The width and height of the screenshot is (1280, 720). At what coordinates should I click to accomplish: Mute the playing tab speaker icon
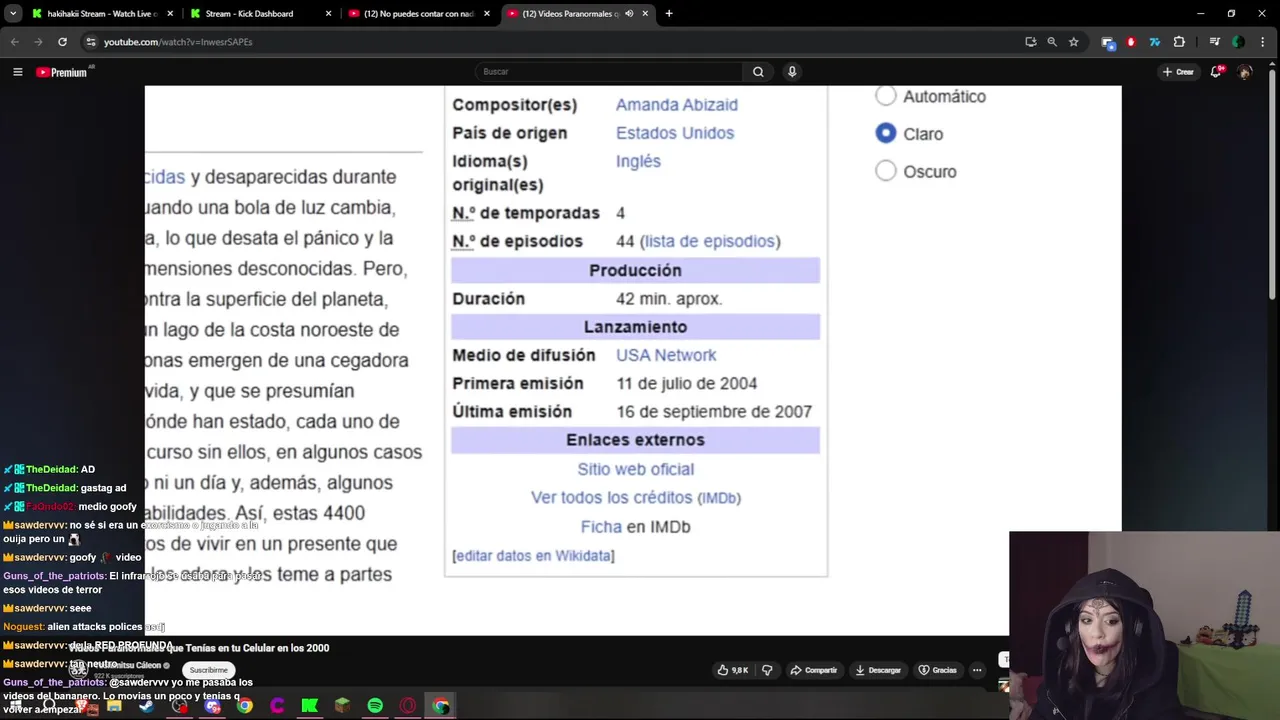[x=629, y=14]
